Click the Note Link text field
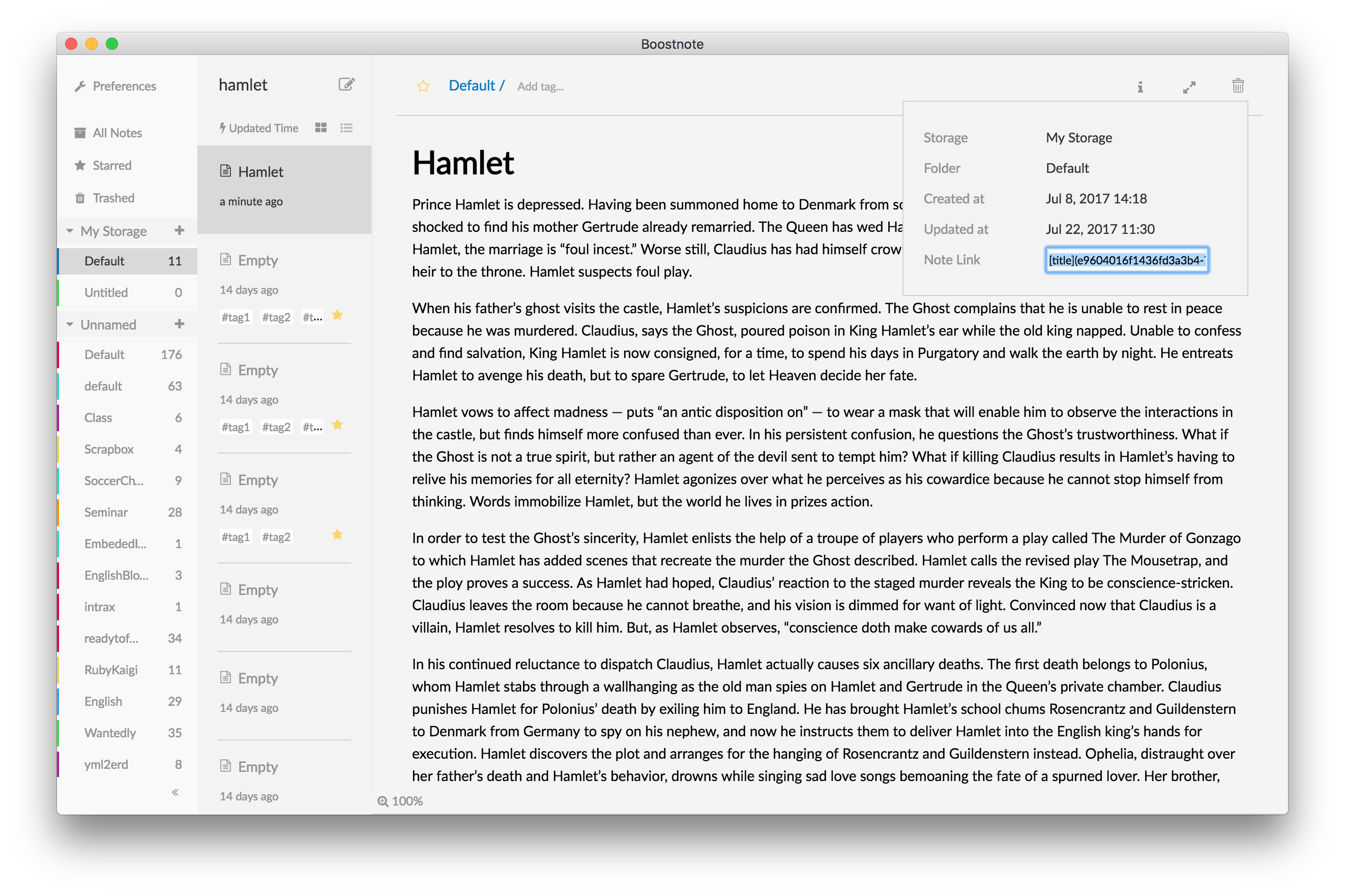This screenshot has width=1345, height=896. [1126, 260]
